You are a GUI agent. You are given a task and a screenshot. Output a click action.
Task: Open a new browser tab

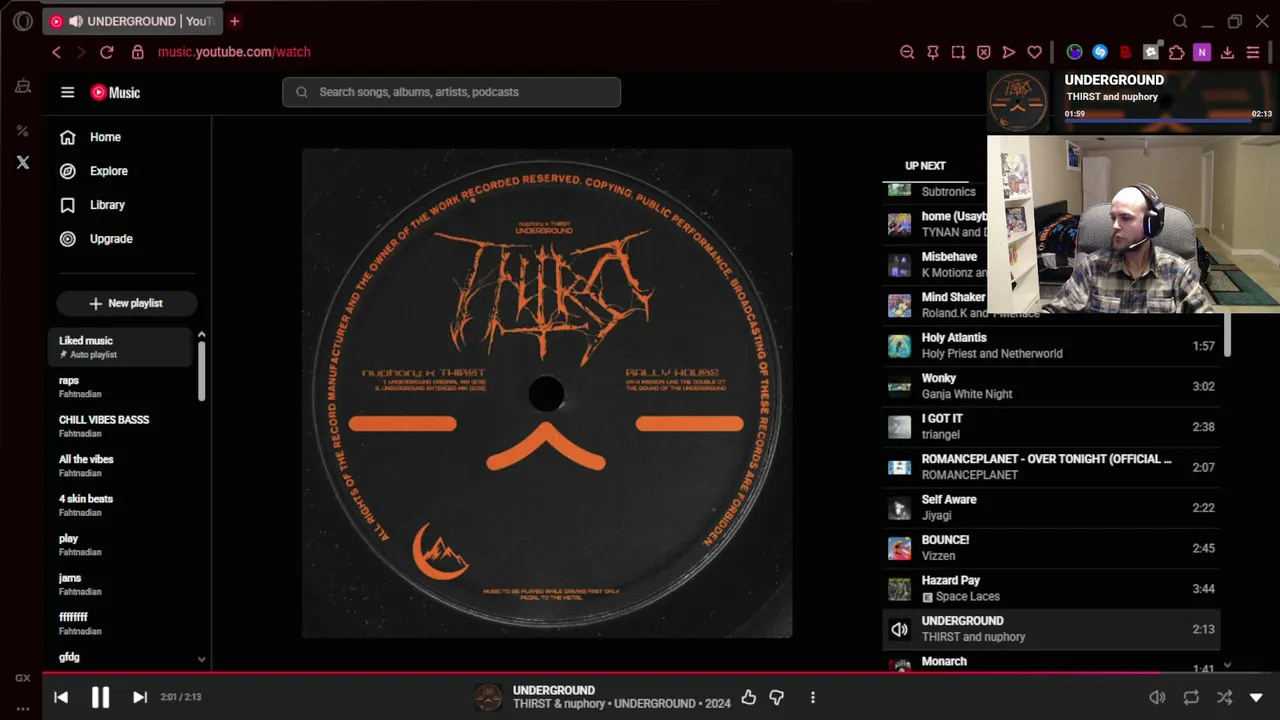[235, 21]
